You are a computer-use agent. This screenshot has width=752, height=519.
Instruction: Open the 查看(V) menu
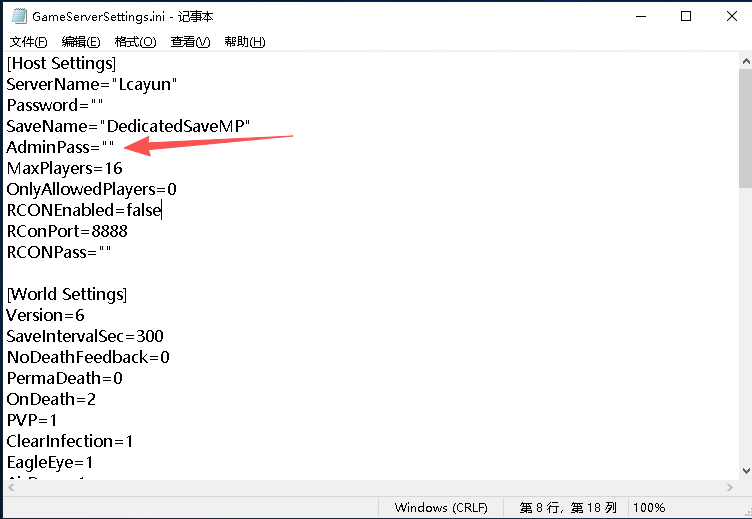[x=190, y=42]
